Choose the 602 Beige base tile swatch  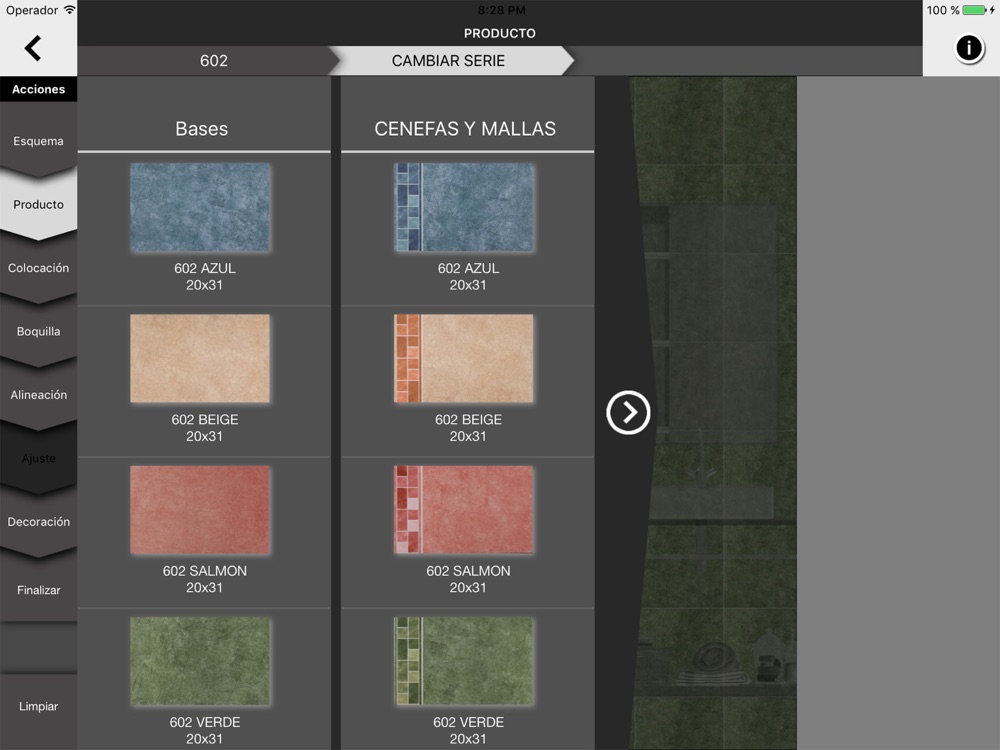coord(200,358)
